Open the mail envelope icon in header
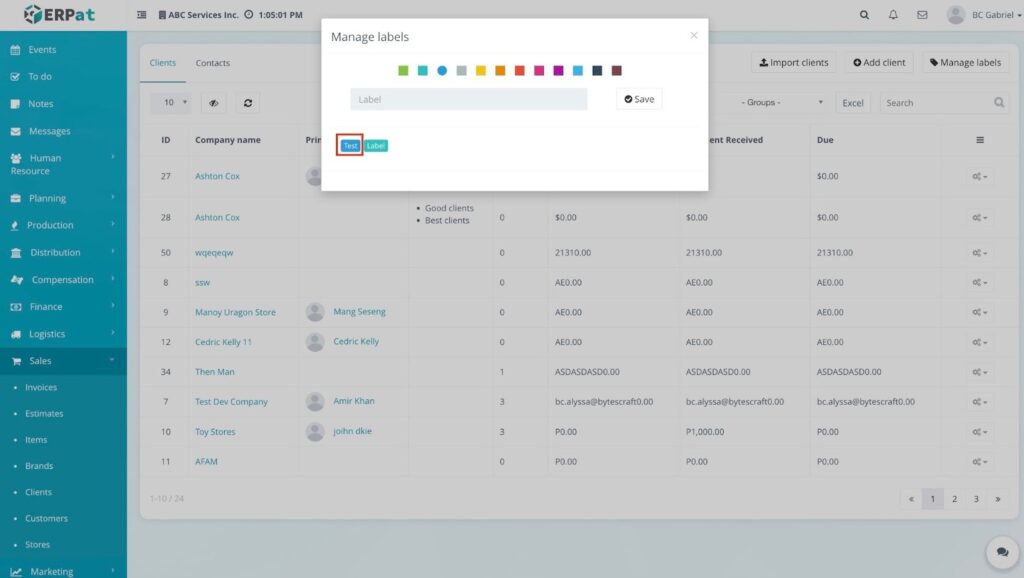 pos(922,15)
